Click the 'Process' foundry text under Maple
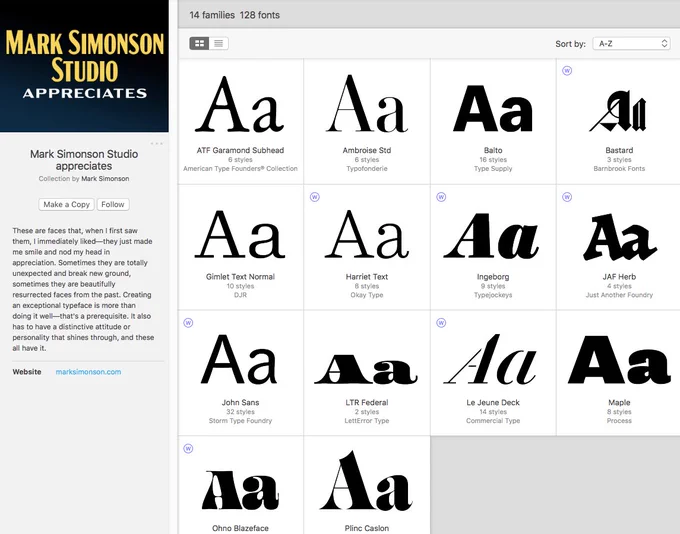 tap(619, 421)
